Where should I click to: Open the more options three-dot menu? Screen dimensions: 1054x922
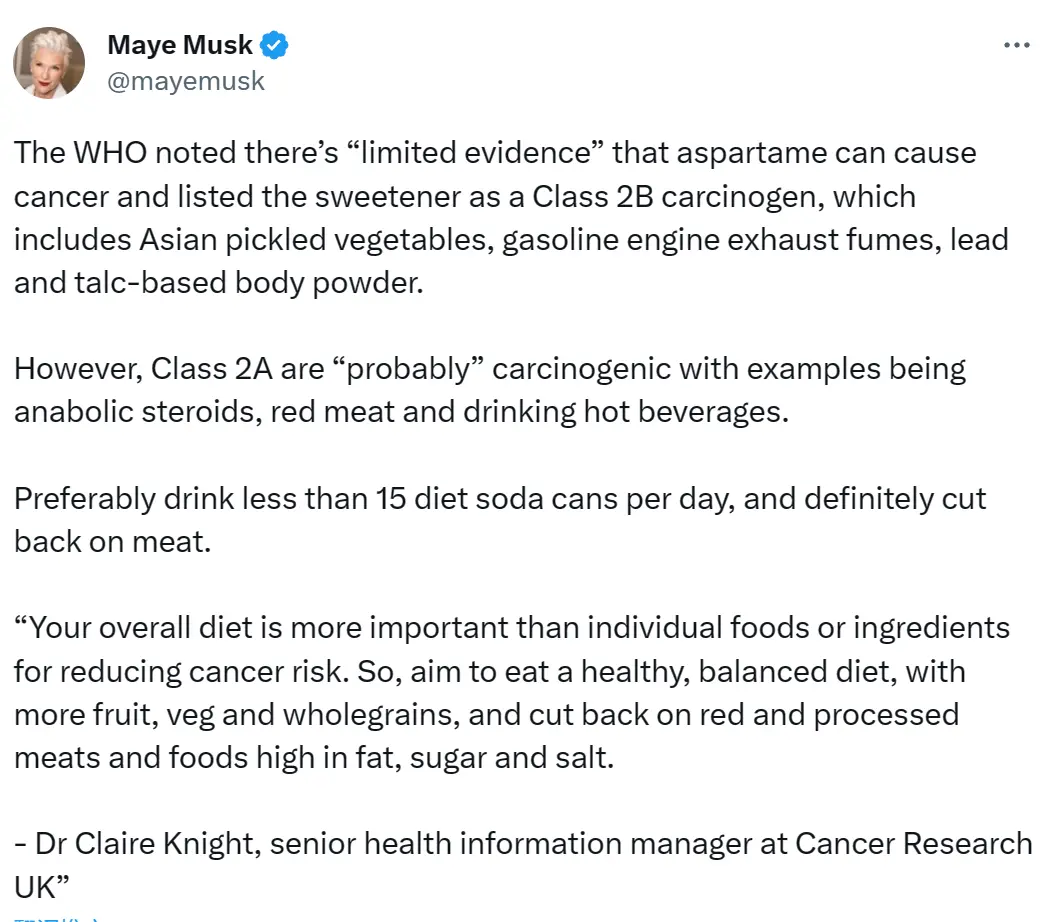click(1016, 45)
